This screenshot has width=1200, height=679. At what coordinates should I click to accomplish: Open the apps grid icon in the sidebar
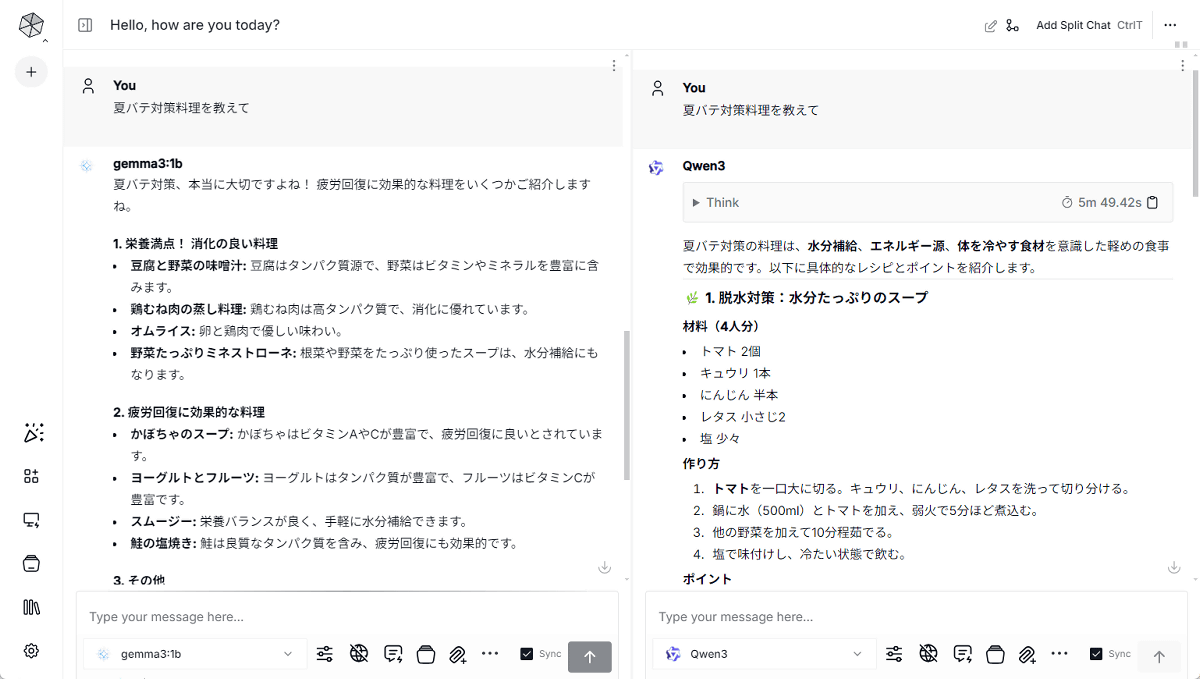31,477
